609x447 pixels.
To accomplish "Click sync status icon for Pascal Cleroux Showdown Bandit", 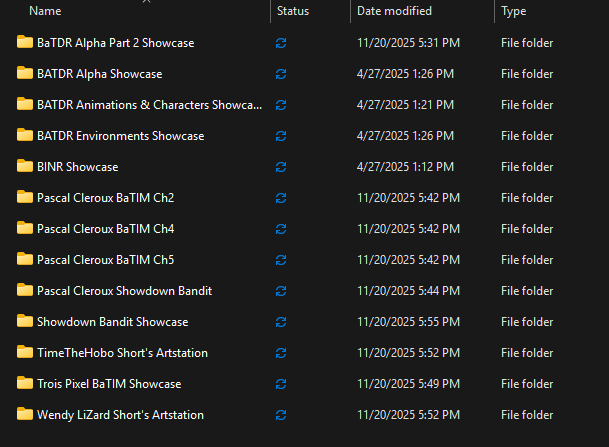I will pos(281,291).
